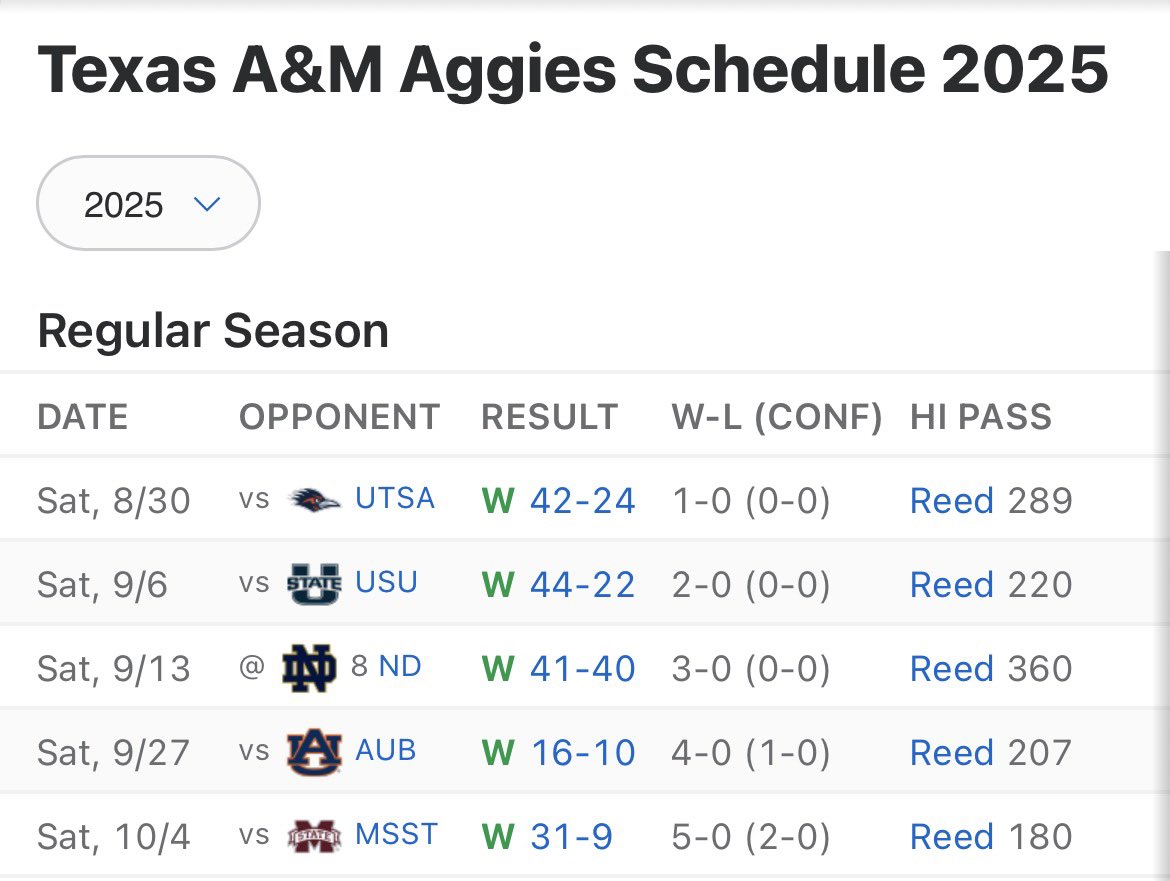View the 42-24 game result
1170x881 pixels.
pyautogui.click(x=582, y=501)
